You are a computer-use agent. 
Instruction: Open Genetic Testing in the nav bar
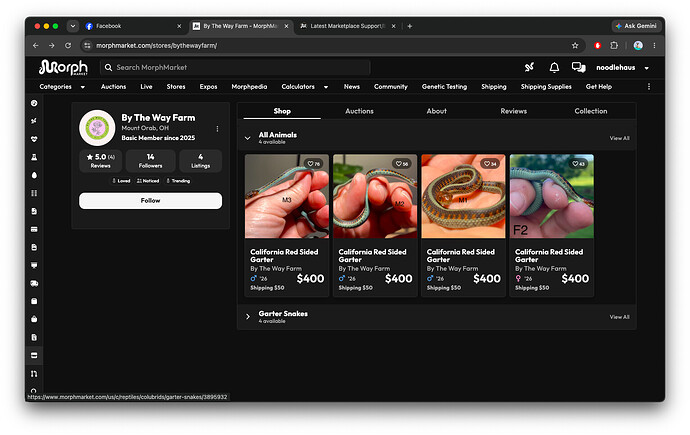444,87
